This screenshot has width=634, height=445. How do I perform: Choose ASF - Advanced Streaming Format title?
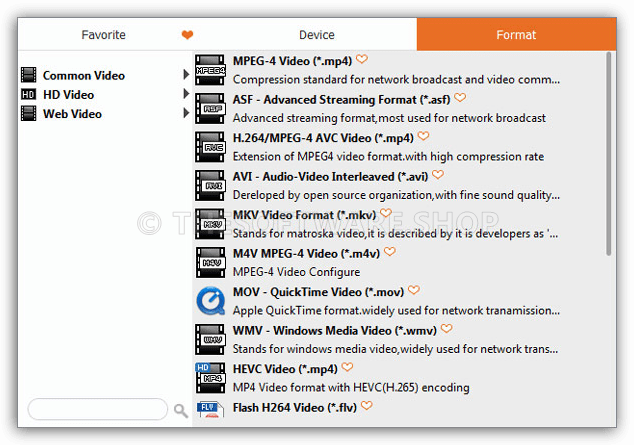pyautogui.click(x=342, y=99)
